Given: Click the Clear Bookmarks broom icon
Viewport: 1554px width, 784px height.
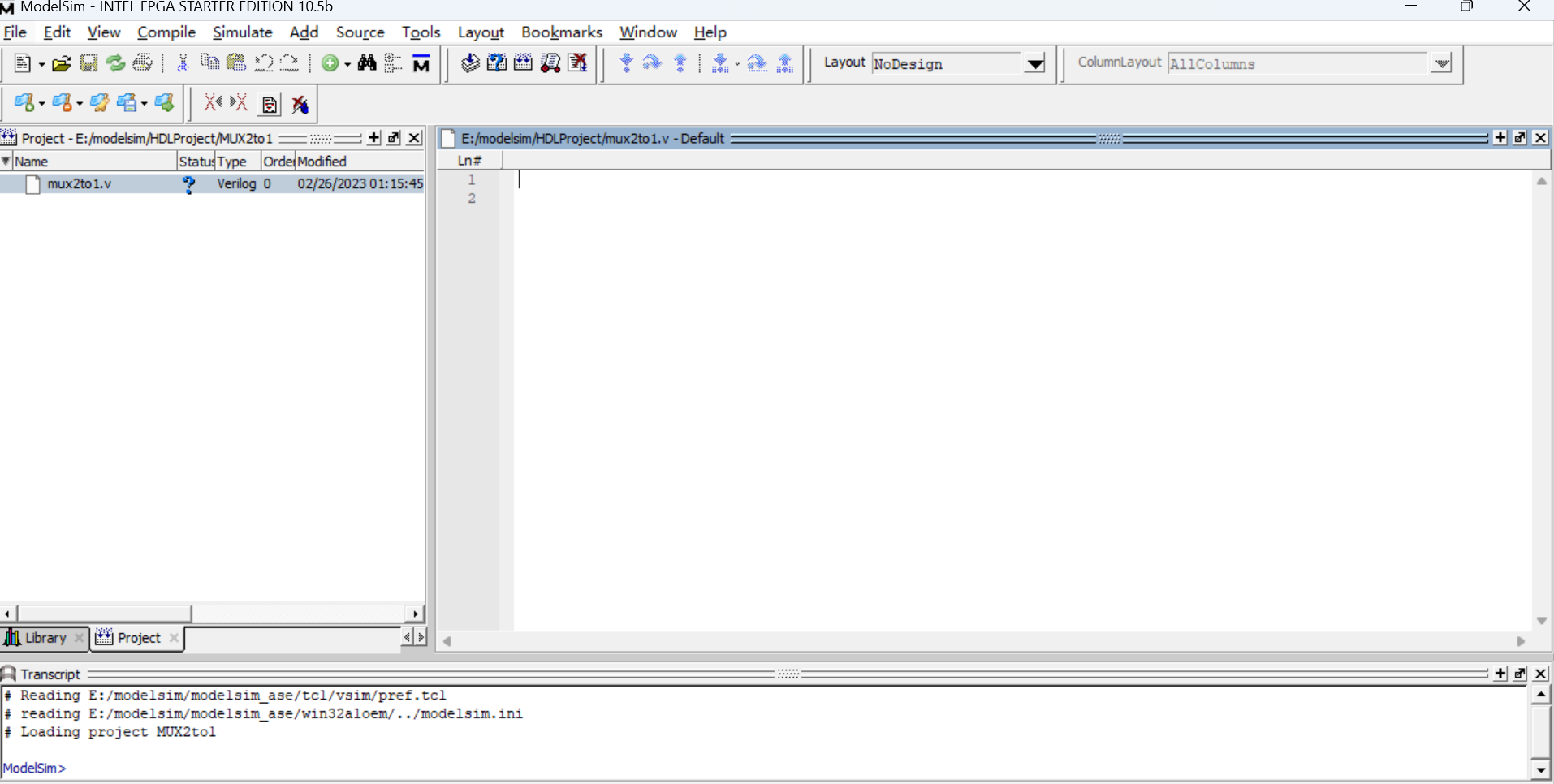Looking at the screenshot, I should (100, 103).
